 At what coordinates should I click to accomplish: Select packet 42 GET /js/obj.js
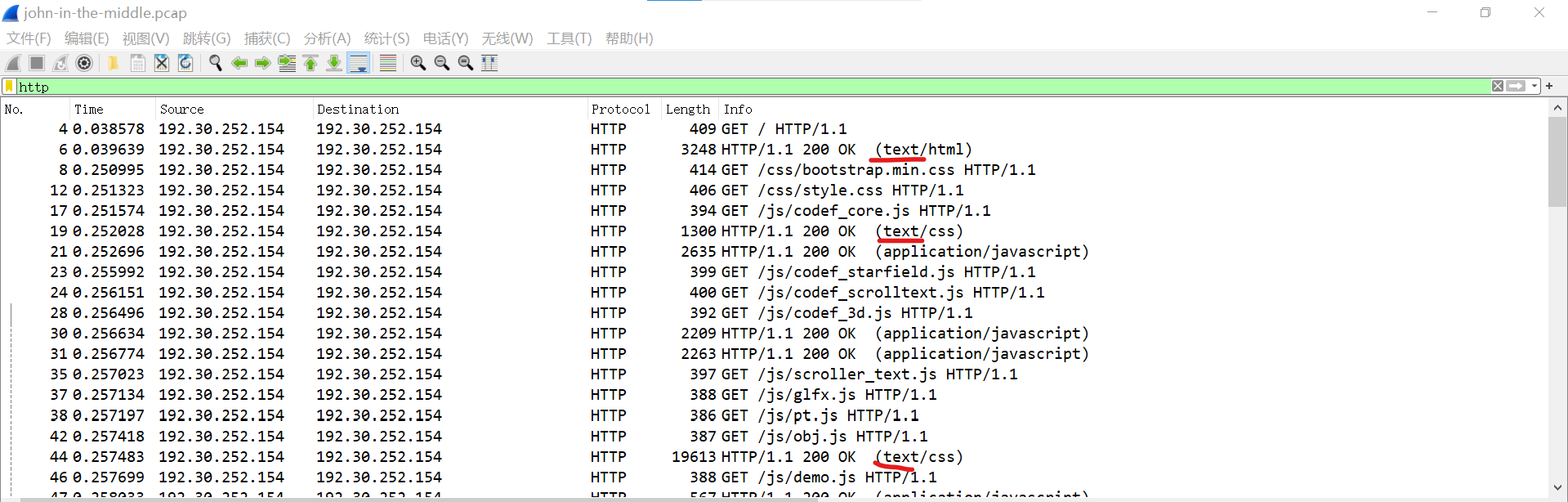(773, 437)
